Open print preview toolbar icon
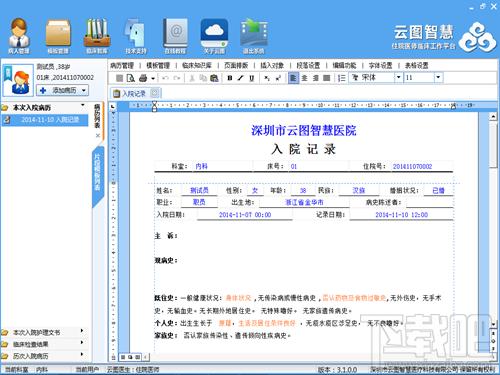Image resolution: width=500 pixels, height=375 pixels. (131, 78)
